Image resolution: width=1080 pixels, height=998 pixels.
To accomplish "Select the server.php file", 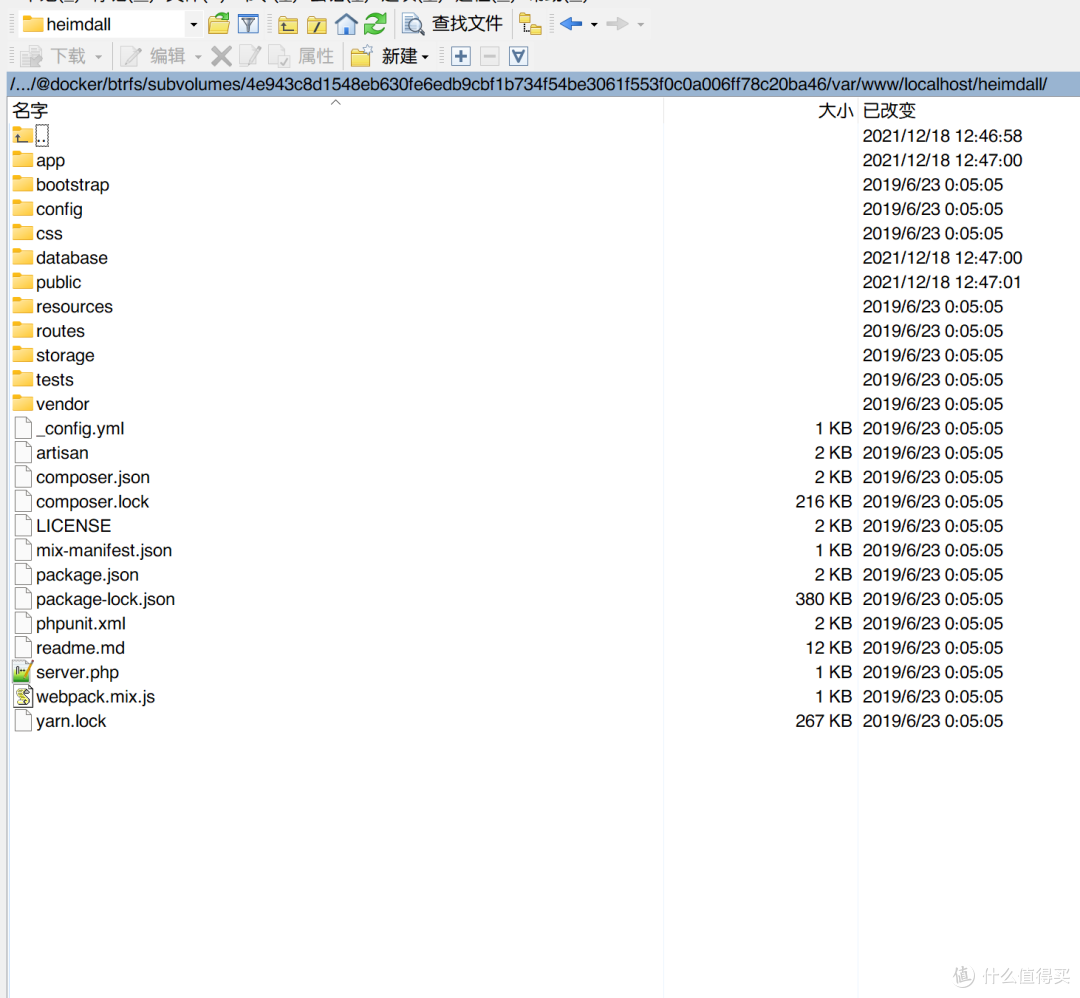I will pyautogui.click(x=77, y=672).
